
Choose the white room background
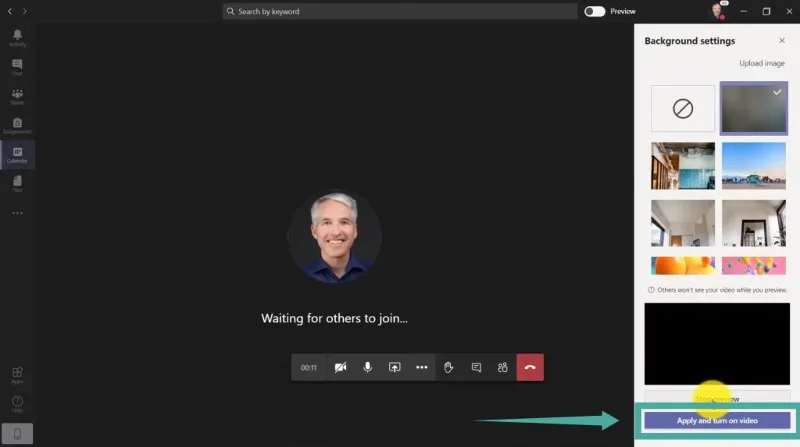tap(683, 223)
